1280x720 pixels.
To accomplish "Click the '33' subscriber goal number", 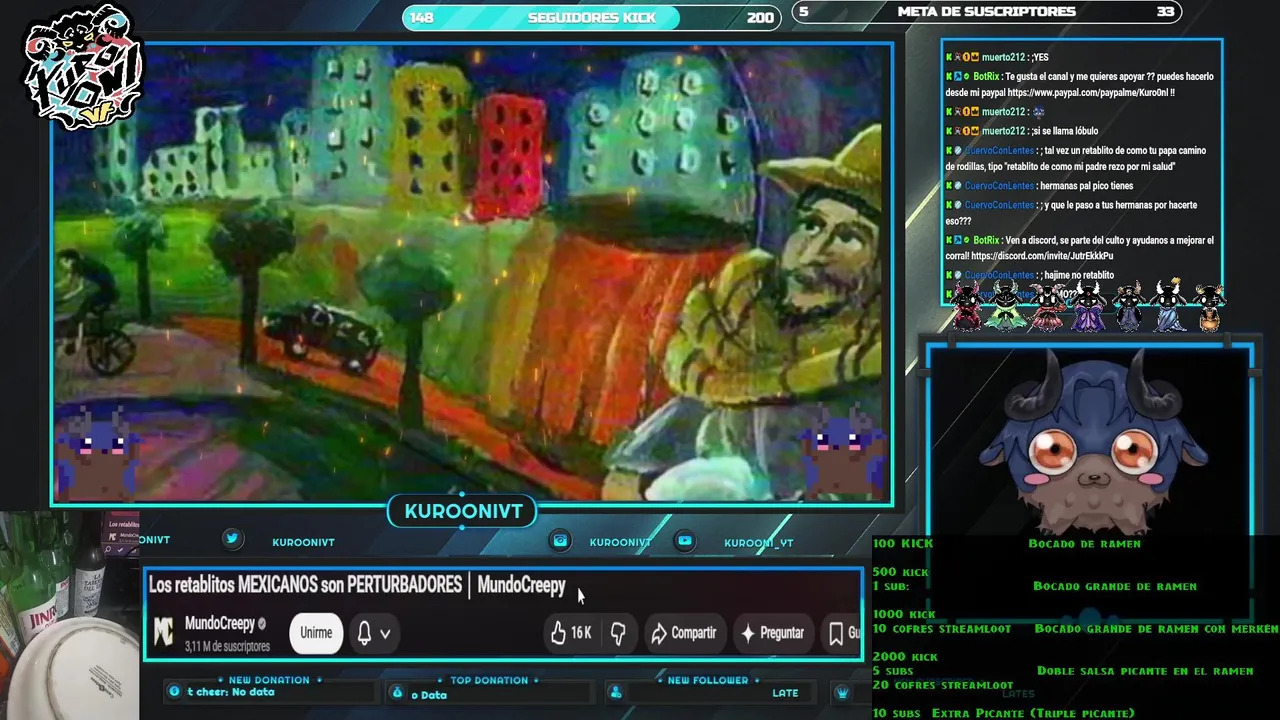I will tap(1165, 12).
